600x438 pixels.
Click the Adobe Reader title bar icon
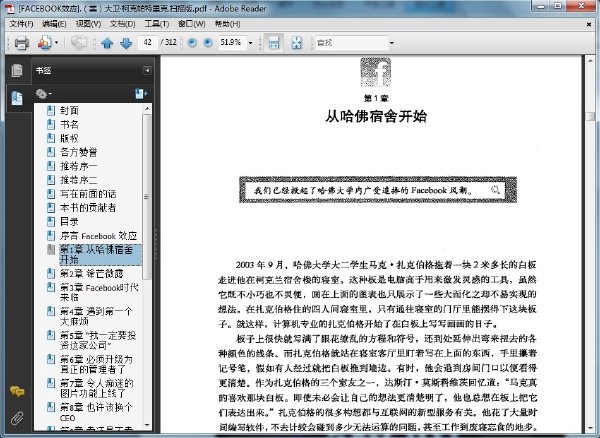[11, 8]
